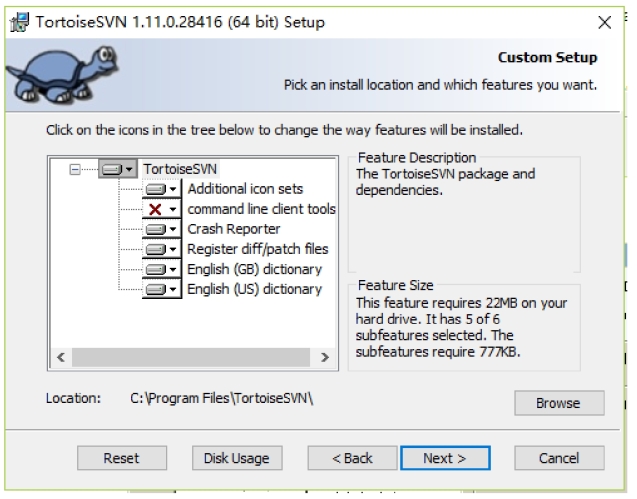The height and width of the screenshot is (499, 637).
Task: Click the install location path text
Action: point(222,398)
